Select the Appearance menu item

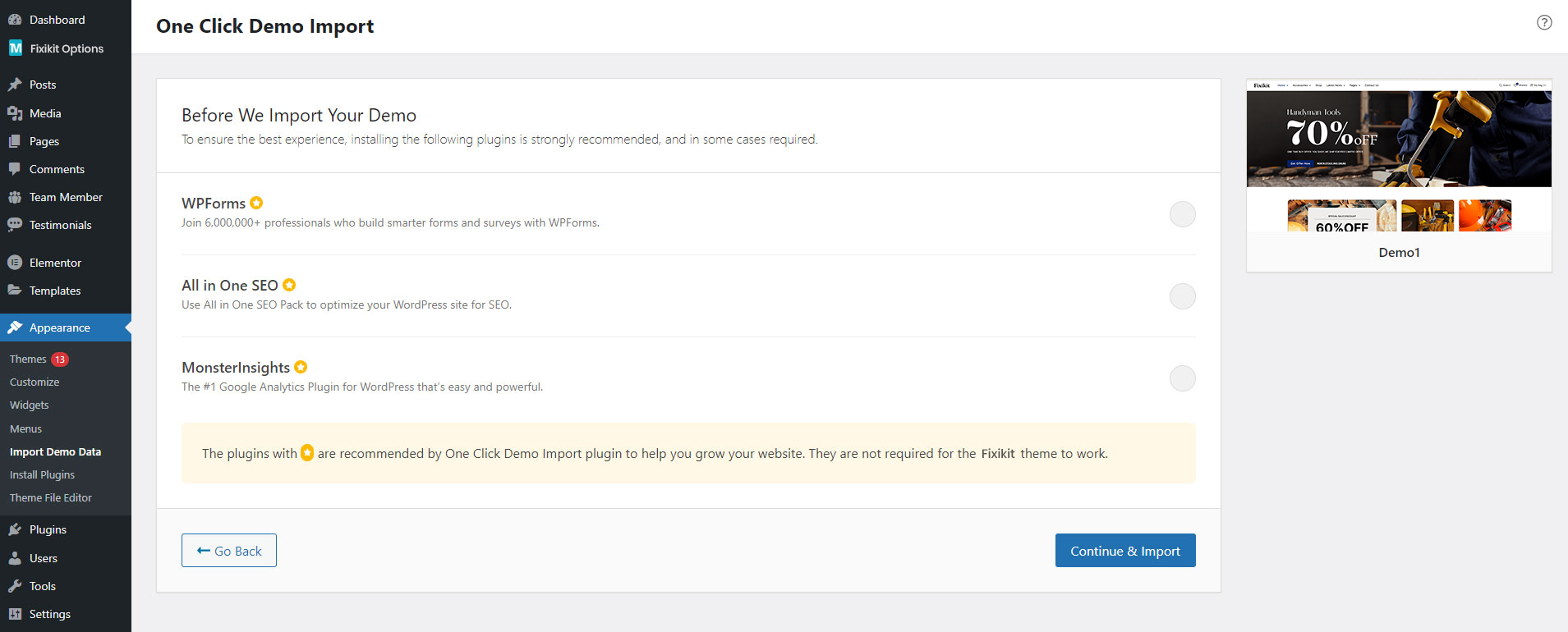[66, 327]
